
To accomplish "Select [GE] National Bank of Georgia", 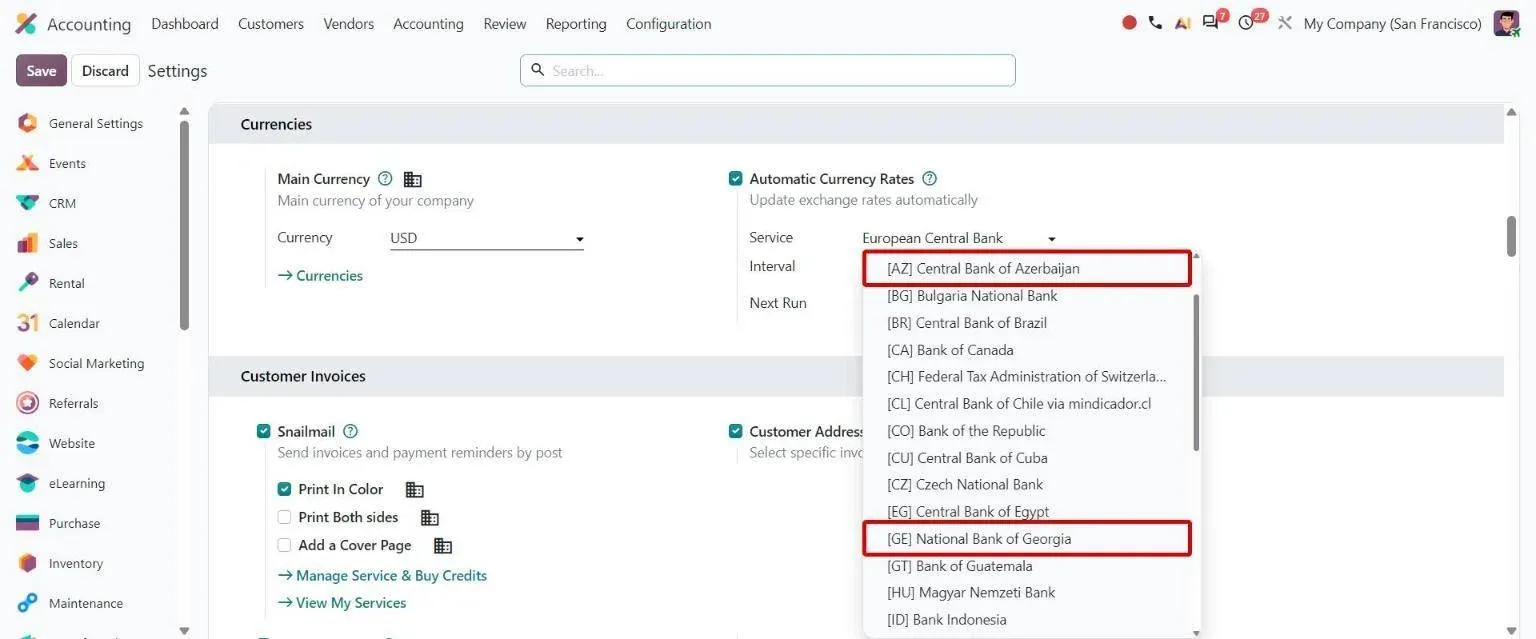I will (1027, 539).
